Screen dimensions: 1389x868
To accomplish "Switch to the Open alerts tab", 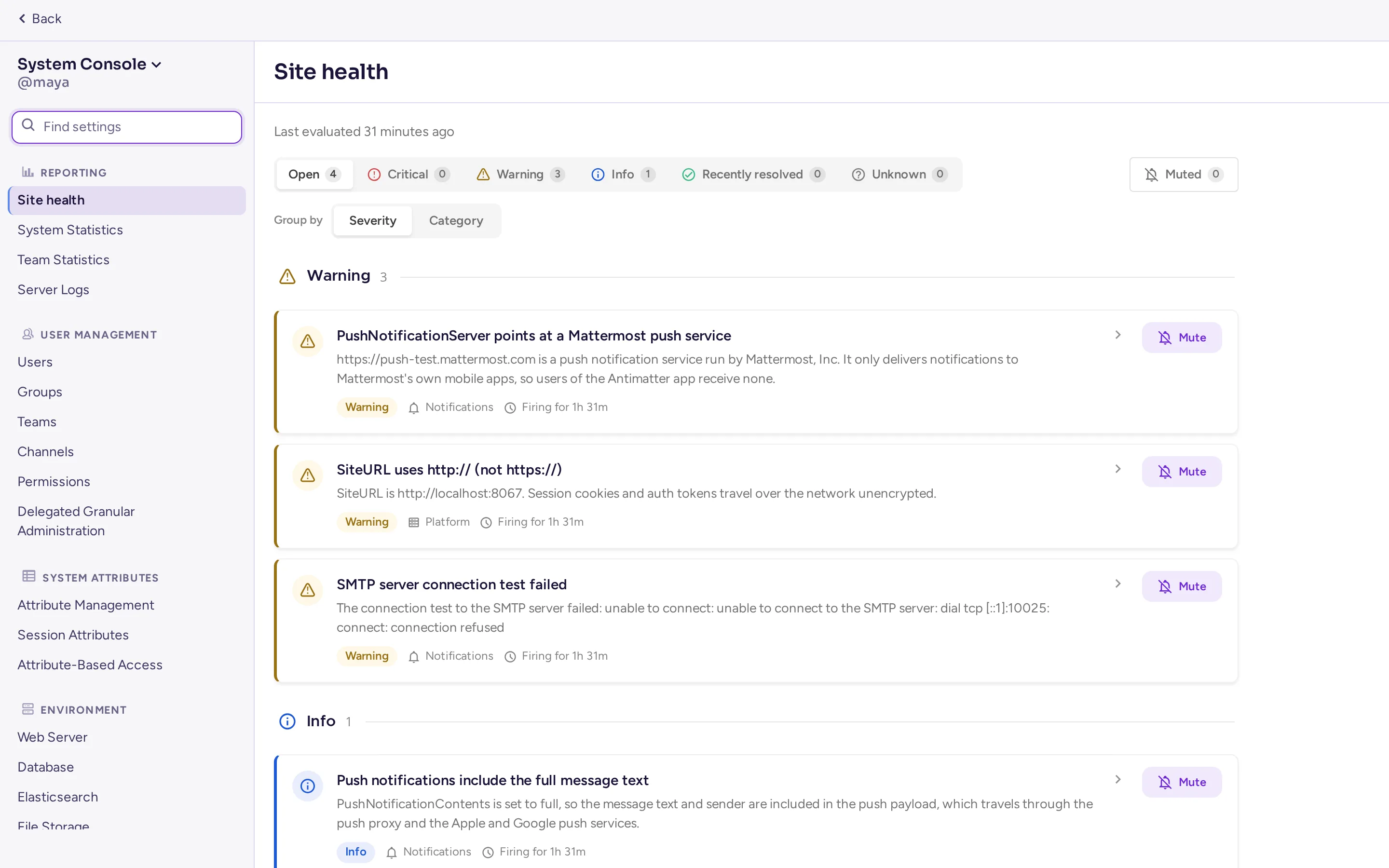I will pos(314,175).
